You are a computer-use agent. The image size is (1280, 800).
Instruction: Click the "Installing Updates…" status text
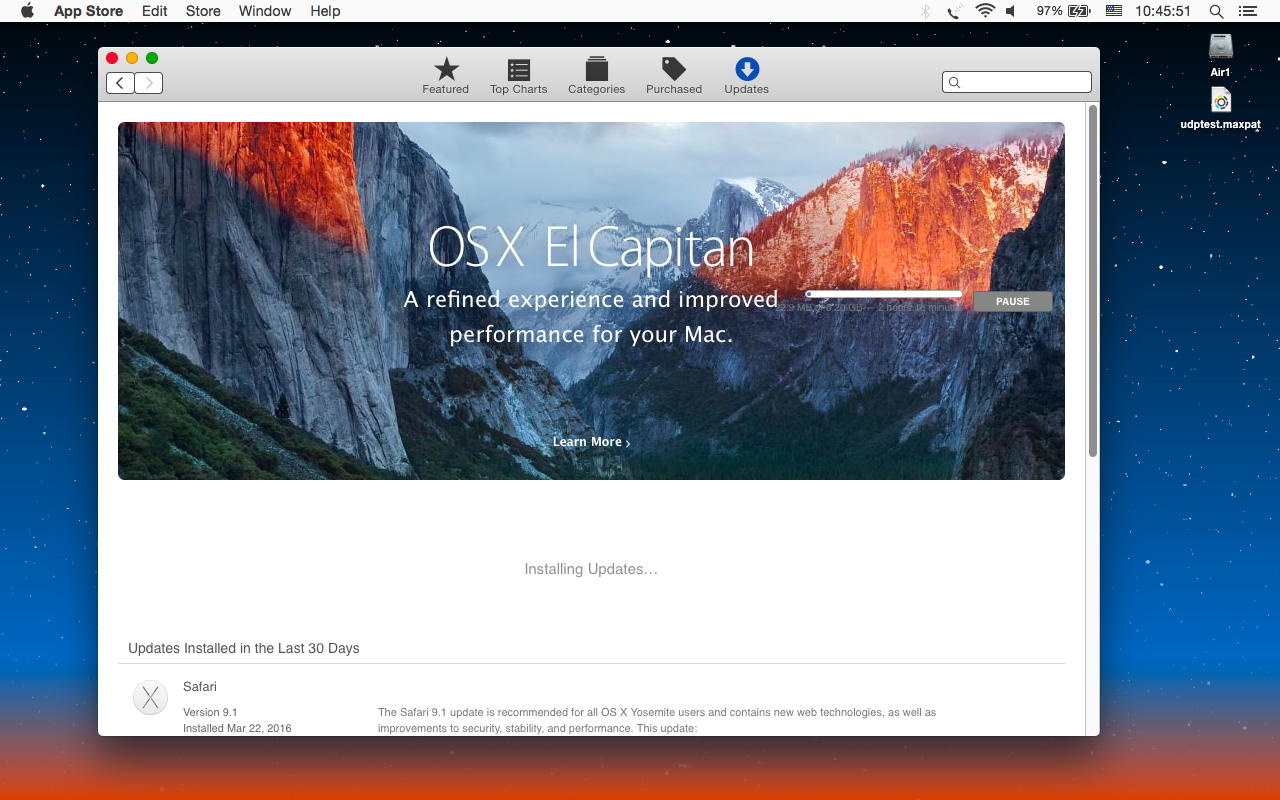pyautogui.click(x=591, y=569)
